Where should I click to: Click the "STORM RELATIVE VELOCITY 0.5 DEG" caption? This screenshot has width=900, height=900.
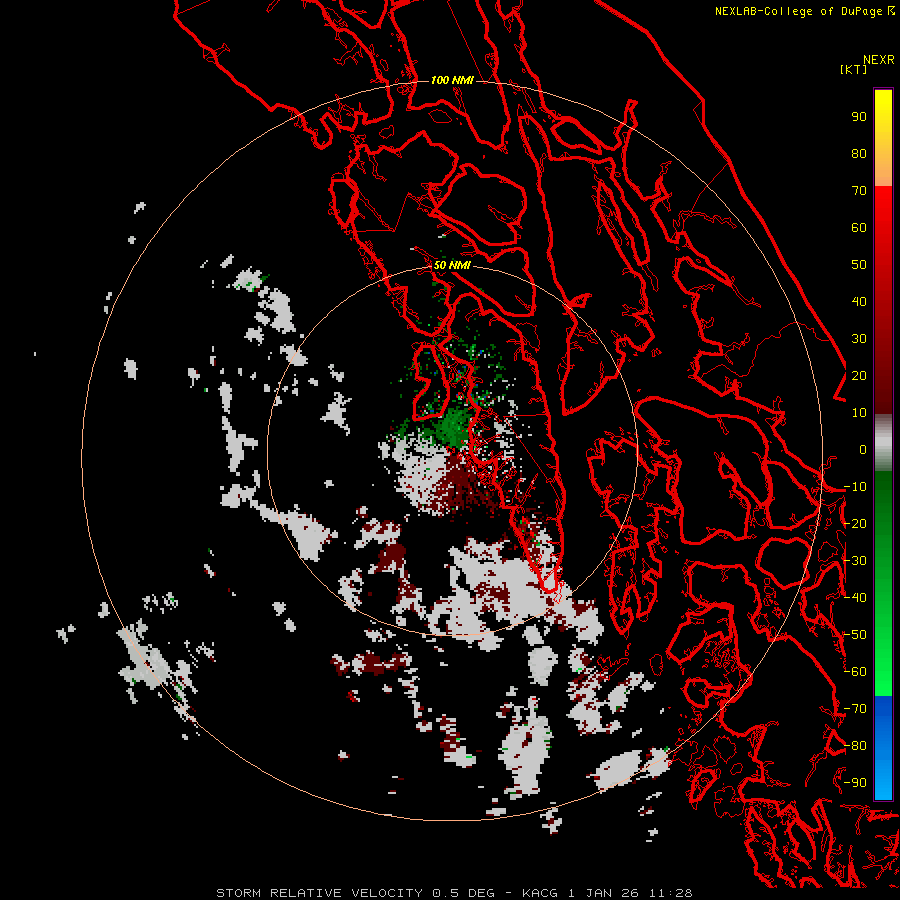pyautogui.click(x=355, y=893)
